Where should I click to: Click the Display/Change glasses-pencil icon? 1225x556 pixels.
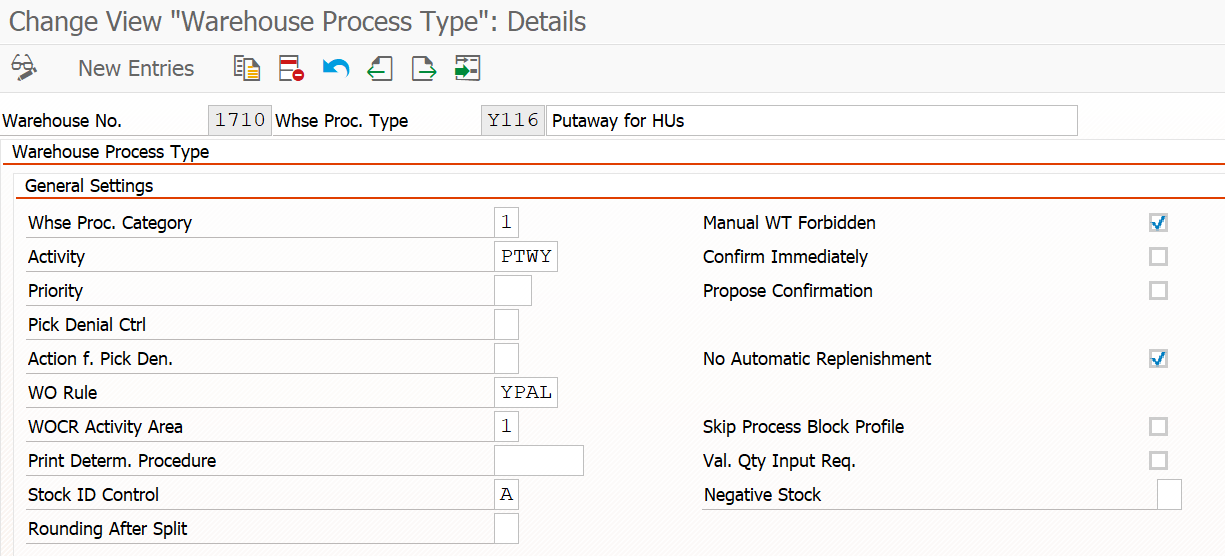[x=24, y=68]
